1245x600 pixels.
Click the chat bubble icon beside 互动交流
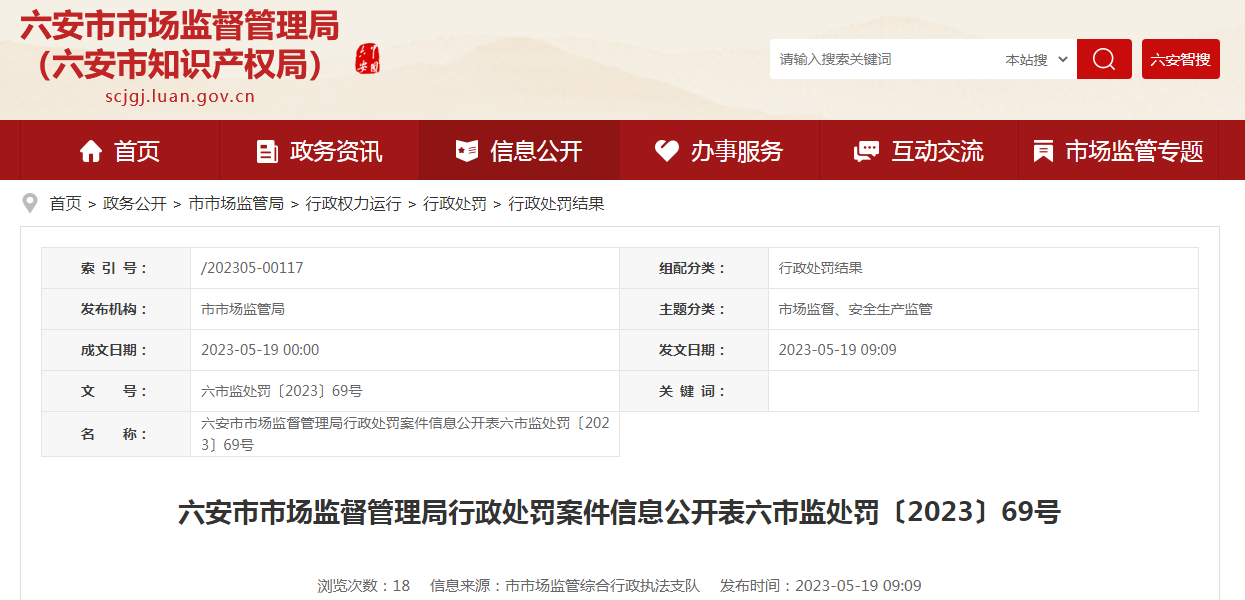(866, 151)
